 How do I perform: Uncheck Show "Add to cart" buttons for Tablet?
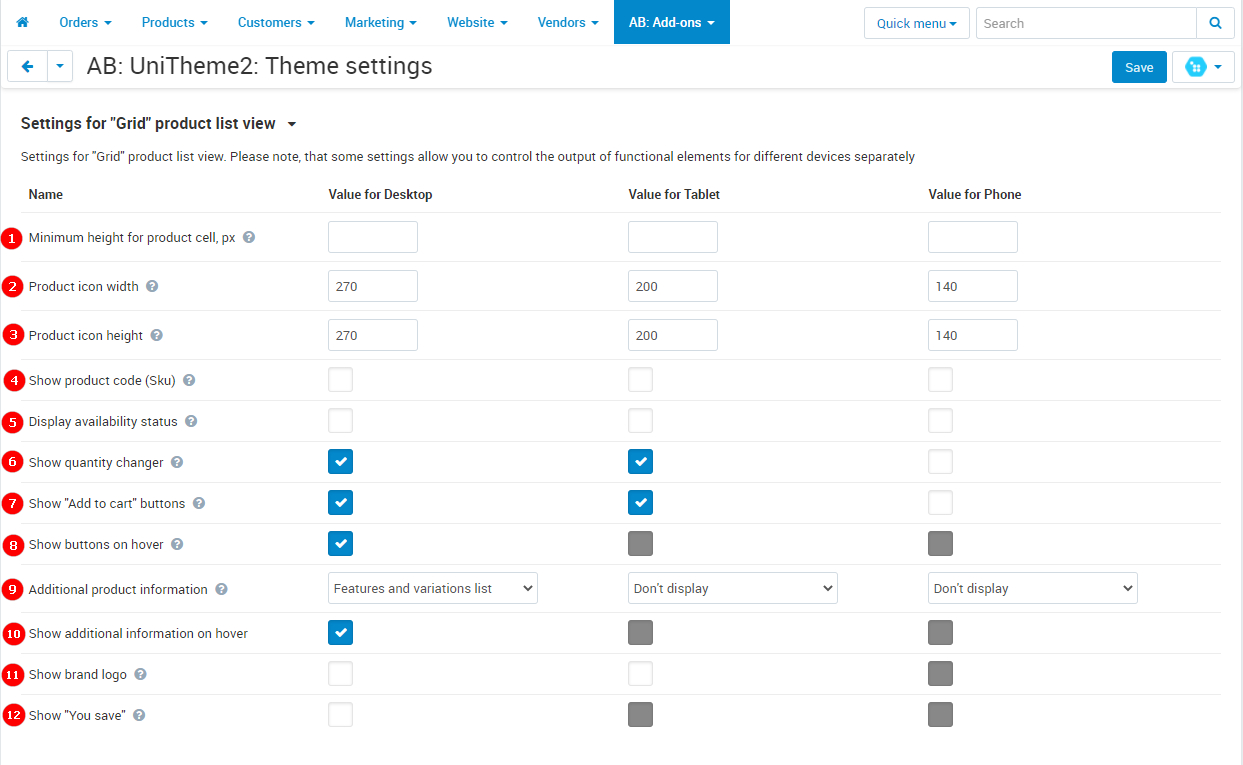click(640, 503)
